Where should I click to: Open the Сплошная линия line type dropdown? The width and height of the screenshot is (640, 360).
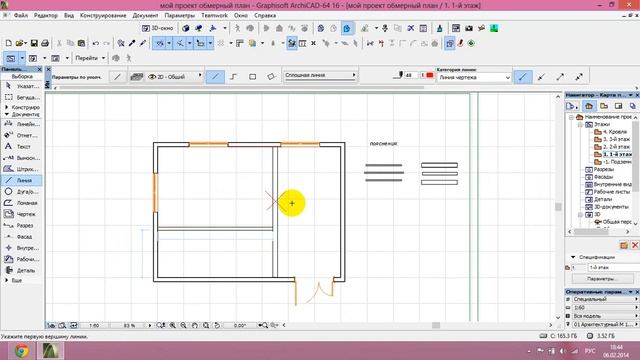coord(320,76)
